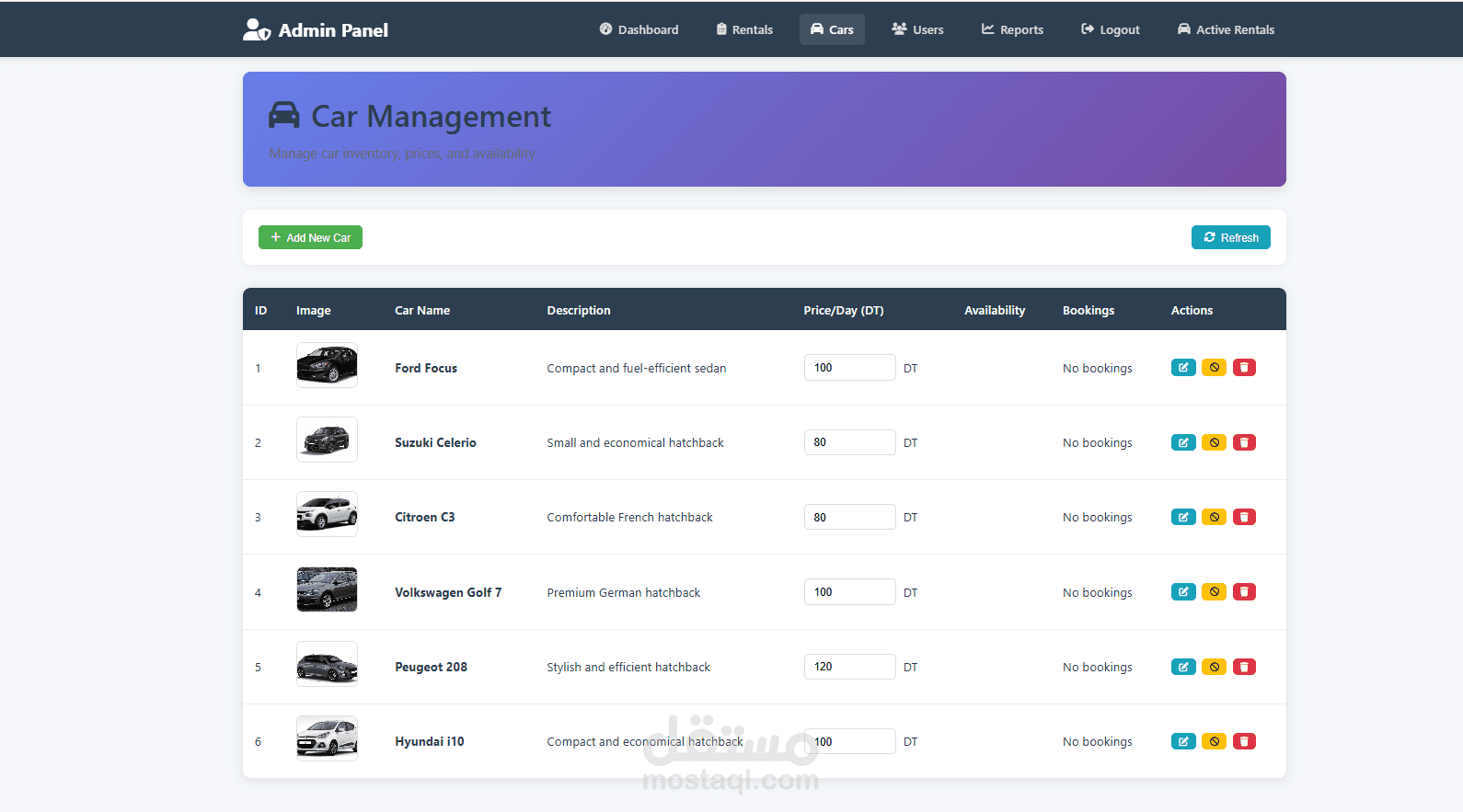Viewport: 1463px width, 812px height.
Task: Open the Dashboard page
Action: point(639,29)
